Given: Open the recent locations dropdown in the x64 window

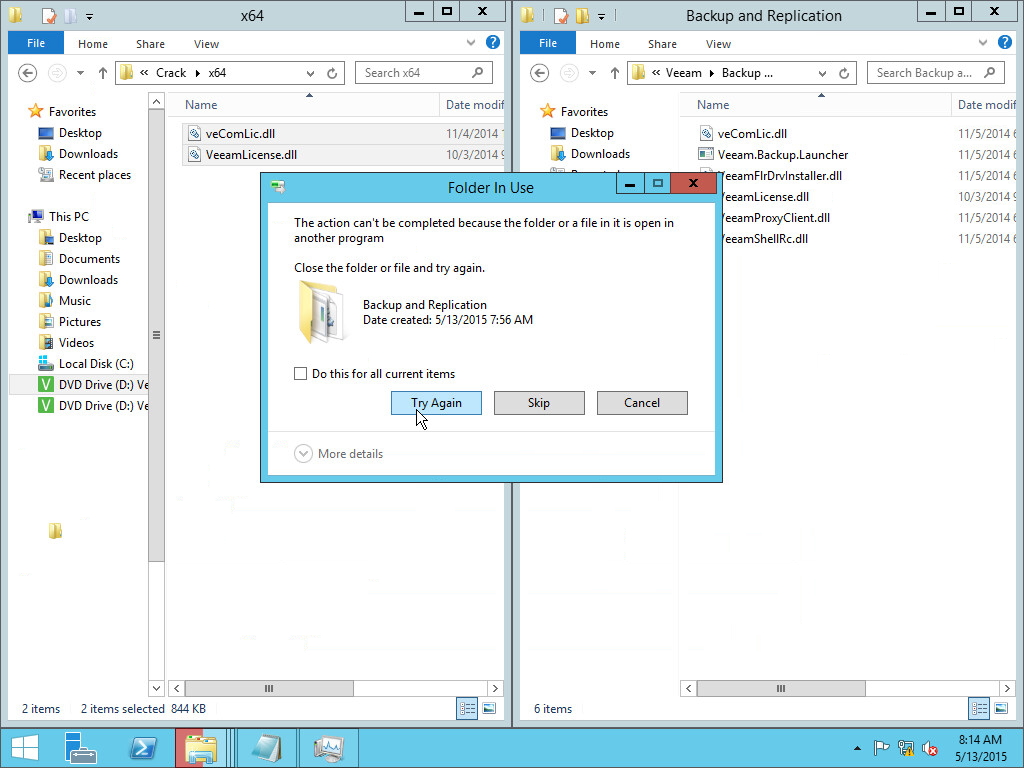Looking at the screenshot, I should click(80, 73).
